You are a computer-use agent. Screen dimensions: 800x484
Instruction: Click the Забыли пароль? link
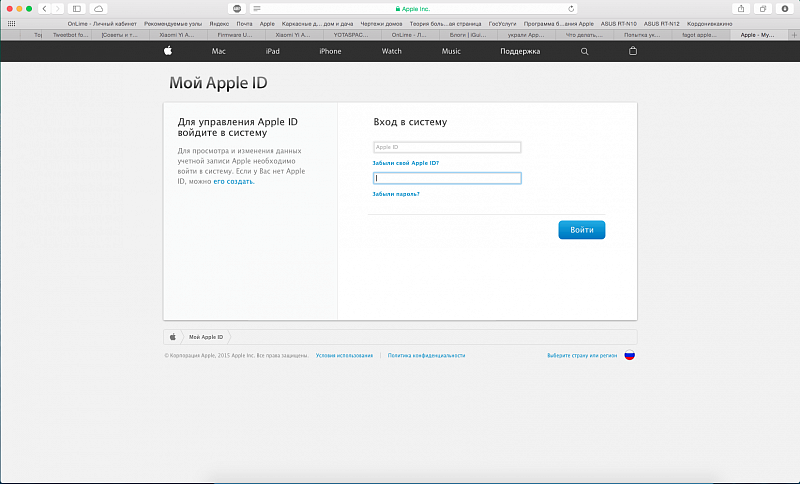[396, 194]
